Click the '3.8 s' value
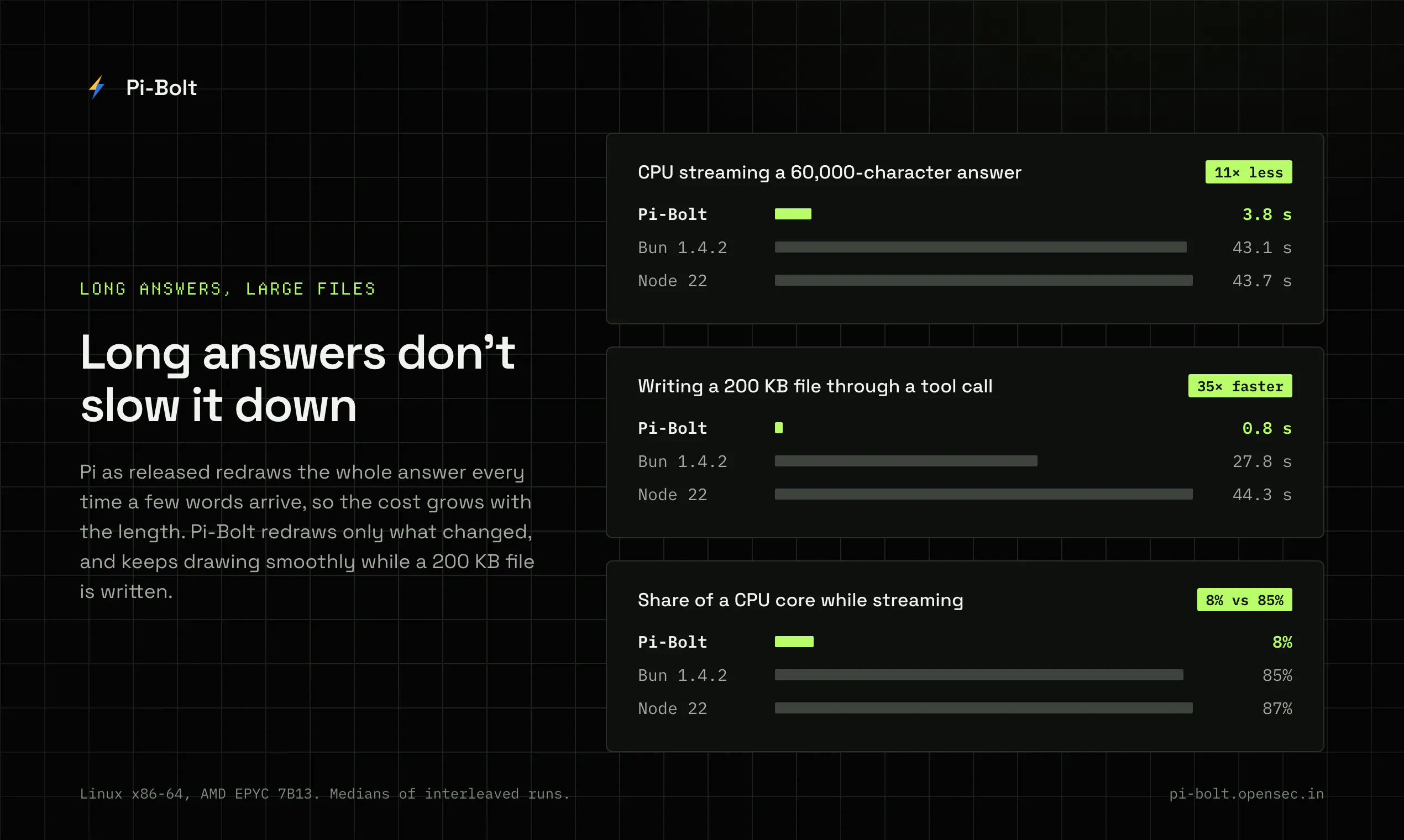The image size is (1404, 840). click(1267, 214)
